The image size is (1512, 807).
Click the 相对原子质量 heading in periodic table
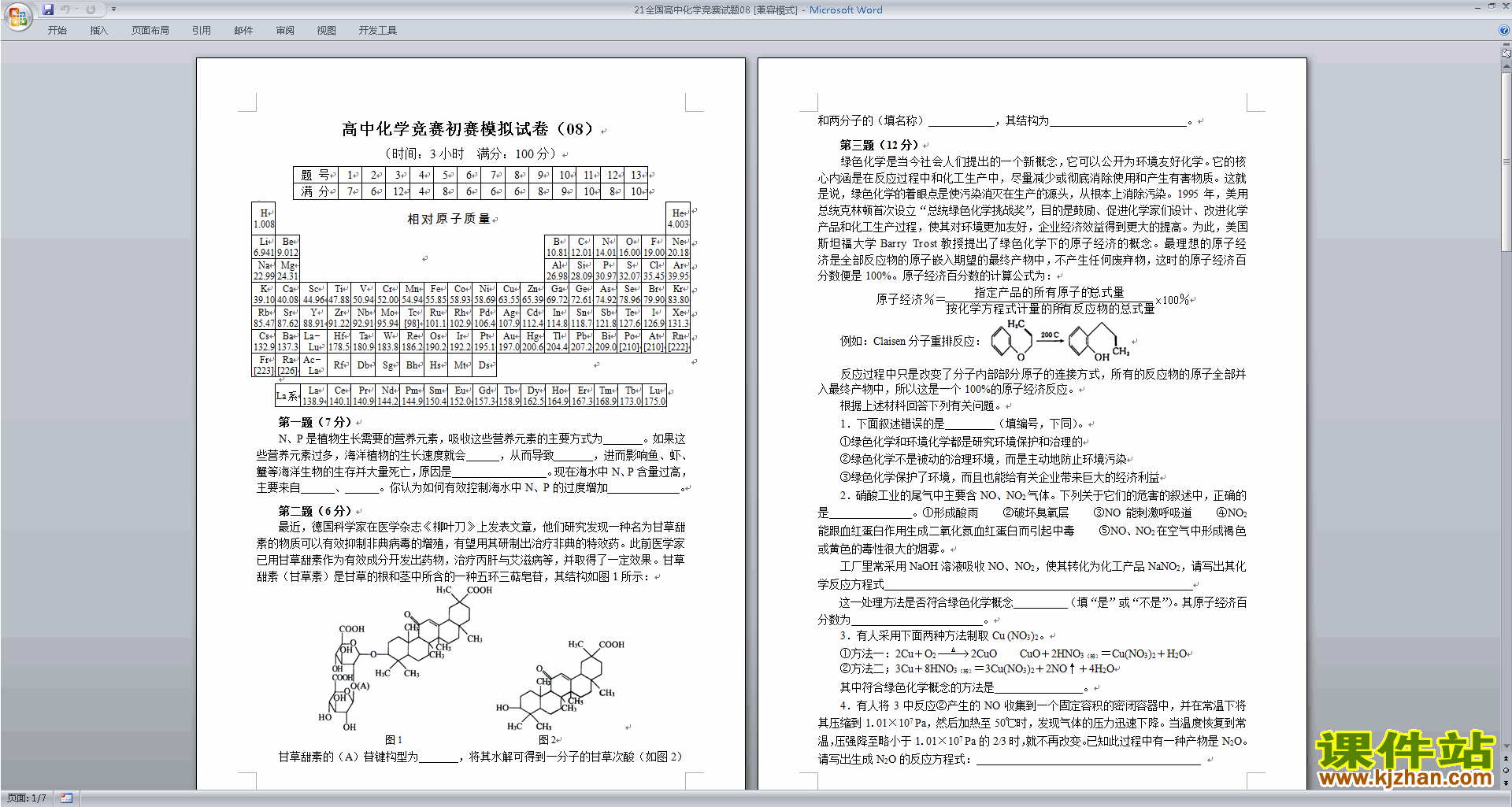pyautogui.click(x=449, y=219)
